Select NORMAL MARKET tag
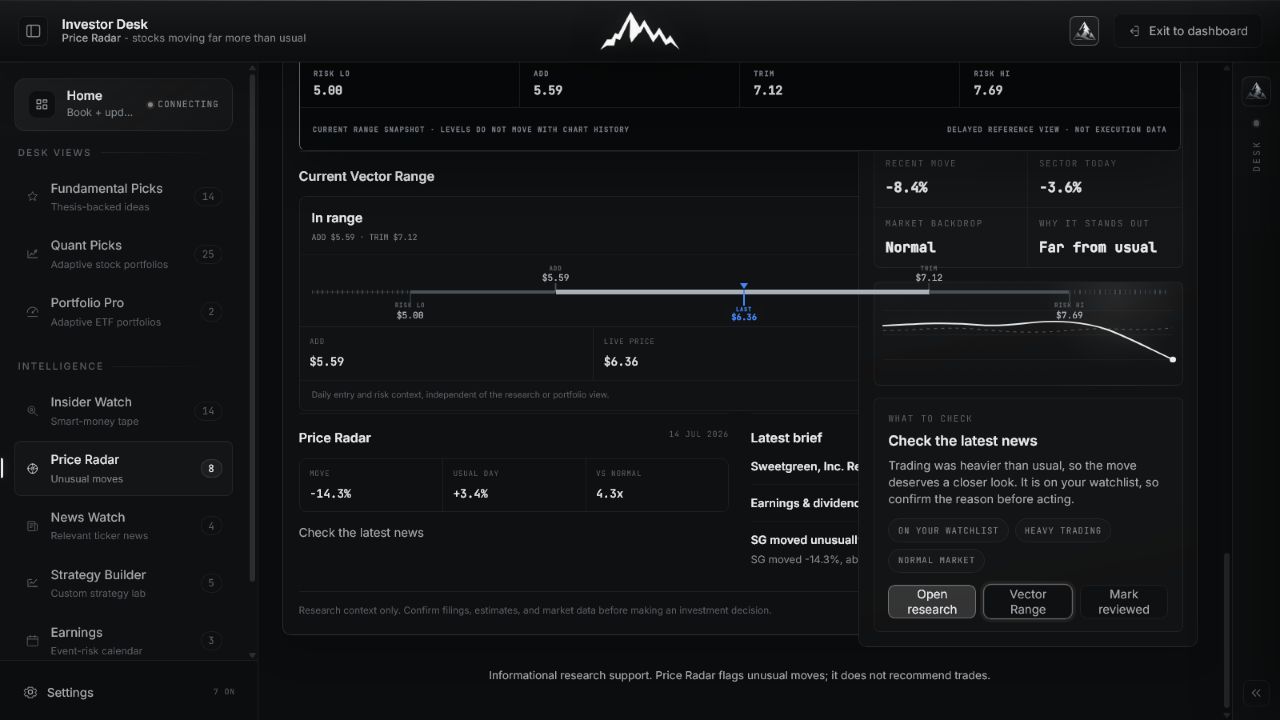Viewport: 1280px width, 720px height. pos(936,560)
